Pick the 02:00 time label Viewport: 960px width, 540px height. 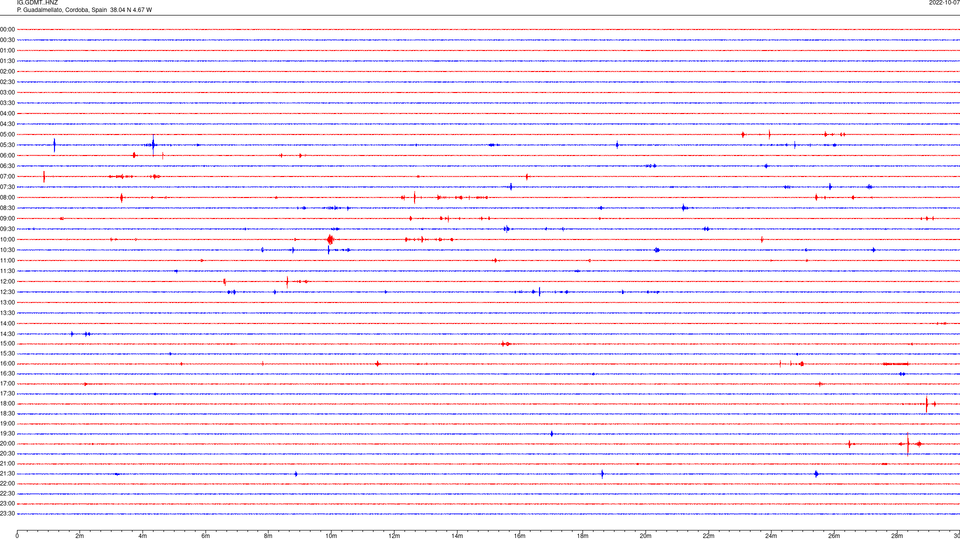pyautogui.click(x=7, y=72)
